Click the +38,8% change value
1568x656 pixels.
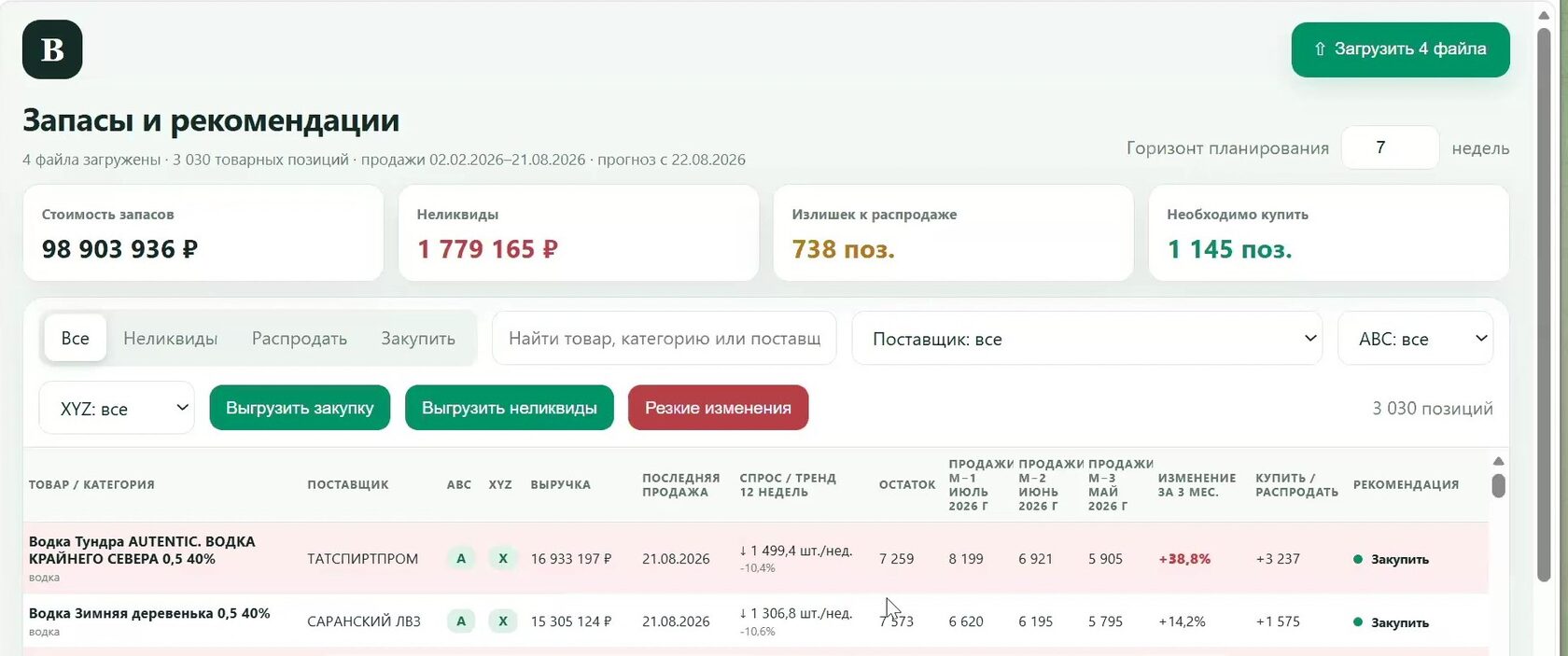pyautogui.click(x=1184, y=558)
